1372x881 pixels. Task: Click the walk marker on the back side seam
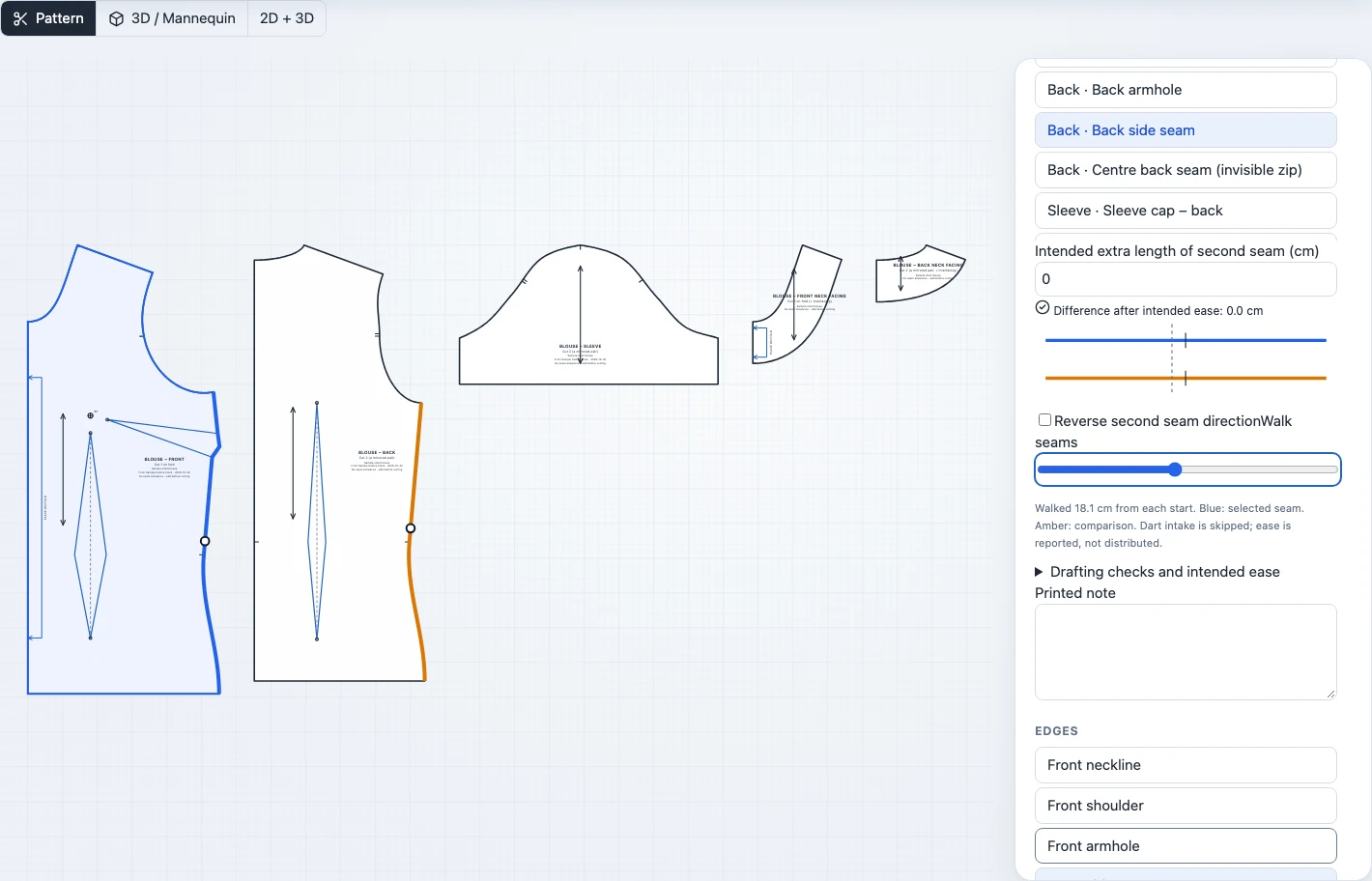[x=411, y=528]
